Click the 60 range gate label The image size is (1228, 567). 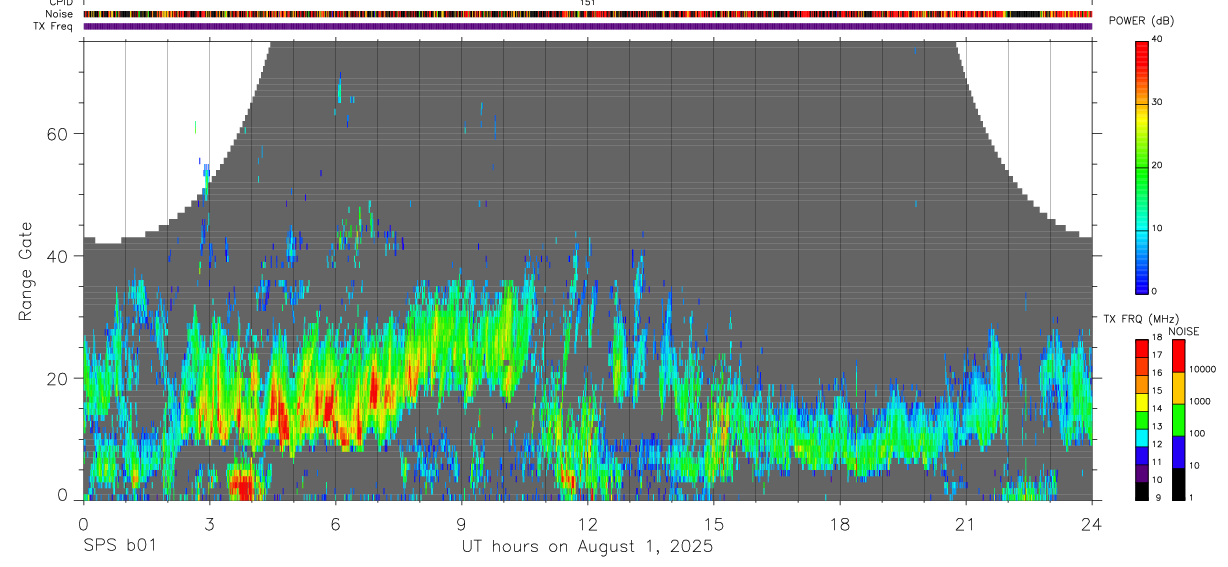tap(56, 134)
